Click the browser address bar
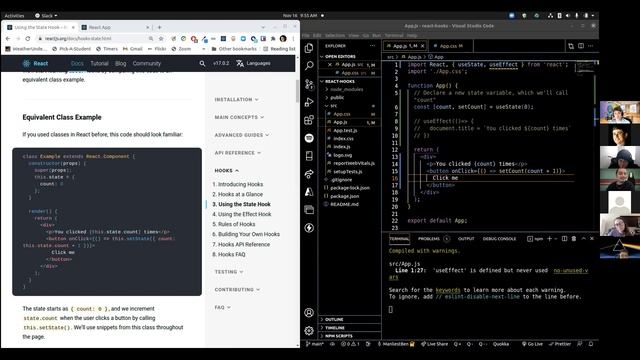The width and height of the screenshot is (640, 360). (92, 38)
